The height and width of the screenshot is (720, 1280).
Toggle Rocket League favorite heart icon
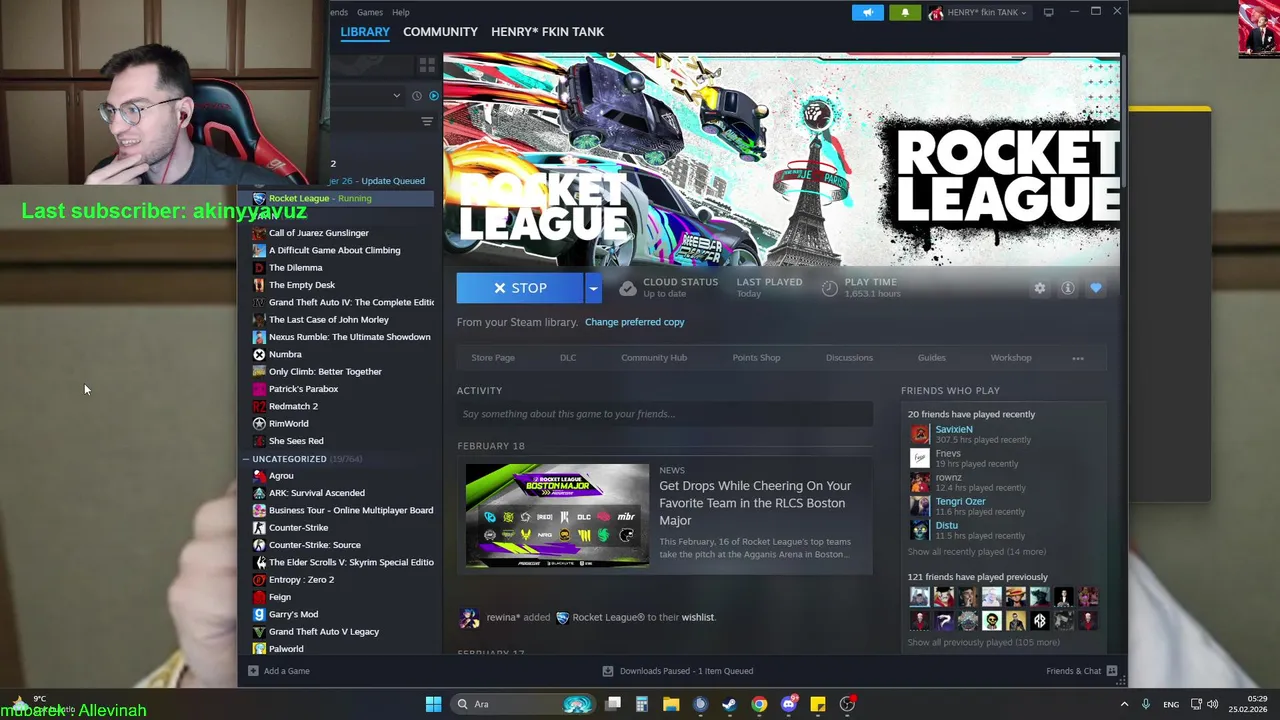[x=1096, y=288]
